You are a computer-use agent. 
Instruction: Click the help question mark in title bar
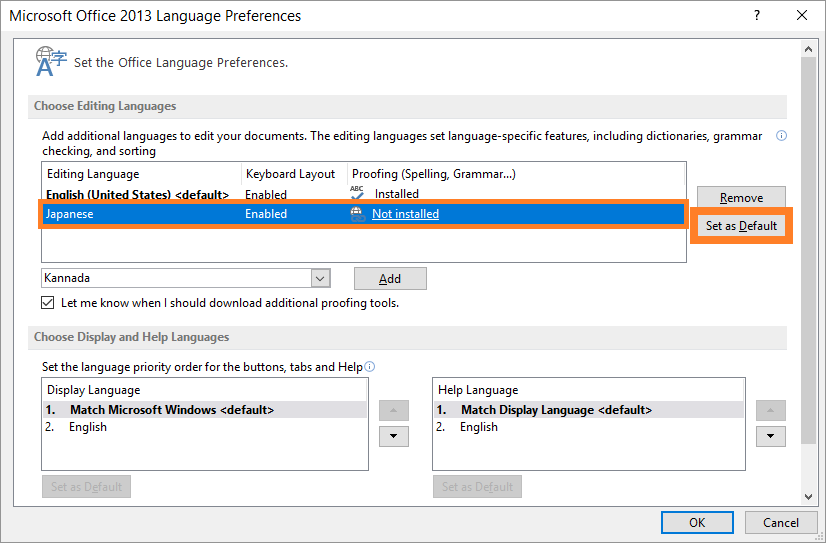click(756, 15)
